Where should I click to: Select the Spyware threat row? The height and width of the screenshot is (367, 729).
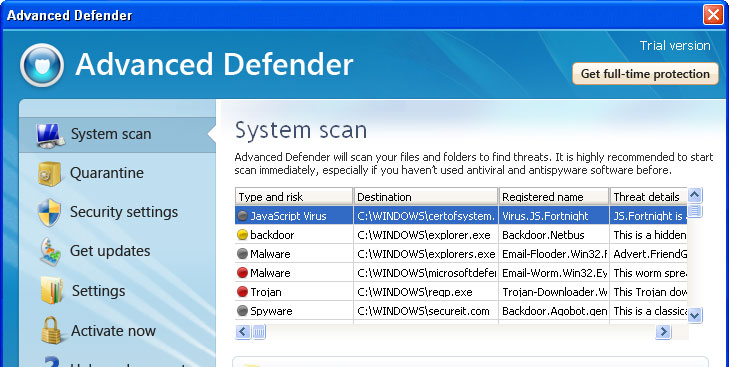coord(461,311)
